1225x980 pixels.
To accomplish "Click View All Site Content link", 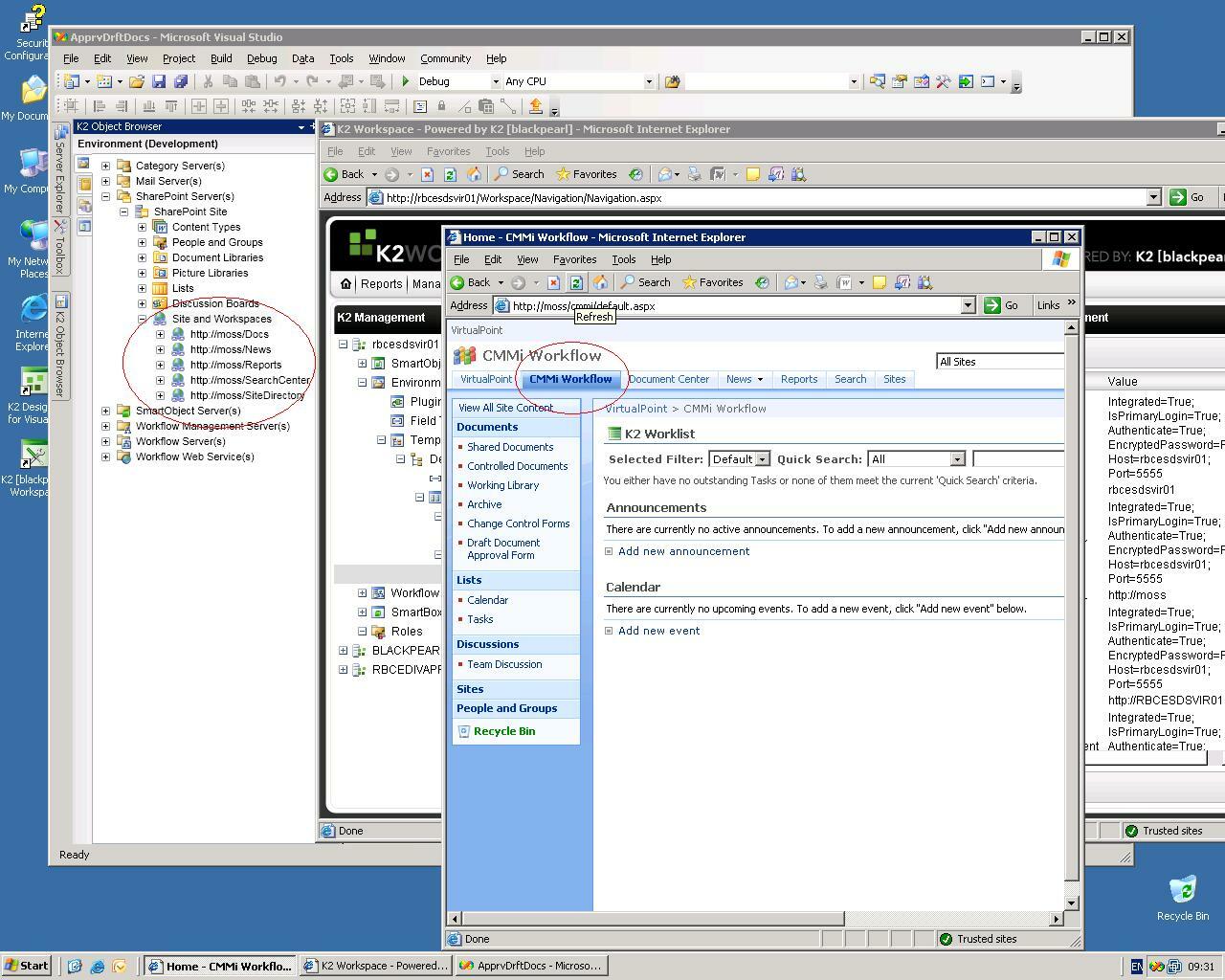I will click(505, 408).
